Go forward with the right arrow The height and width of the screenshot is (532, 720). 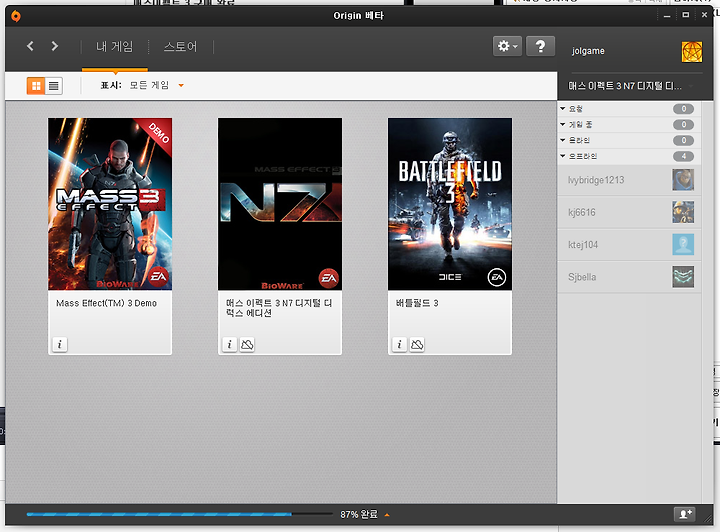pos(55,46)
